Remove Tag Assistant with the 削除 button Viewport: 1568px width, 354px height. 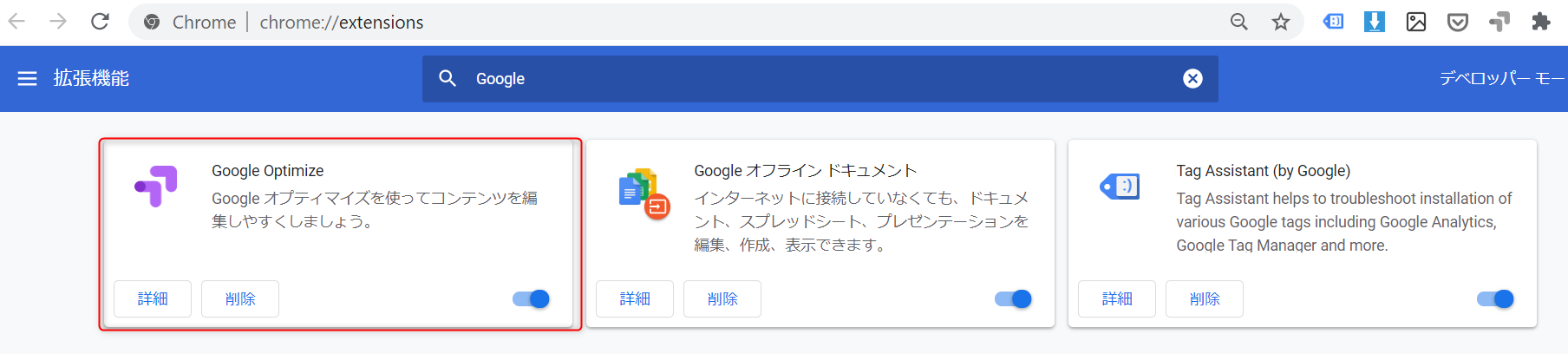(1205, 299)
